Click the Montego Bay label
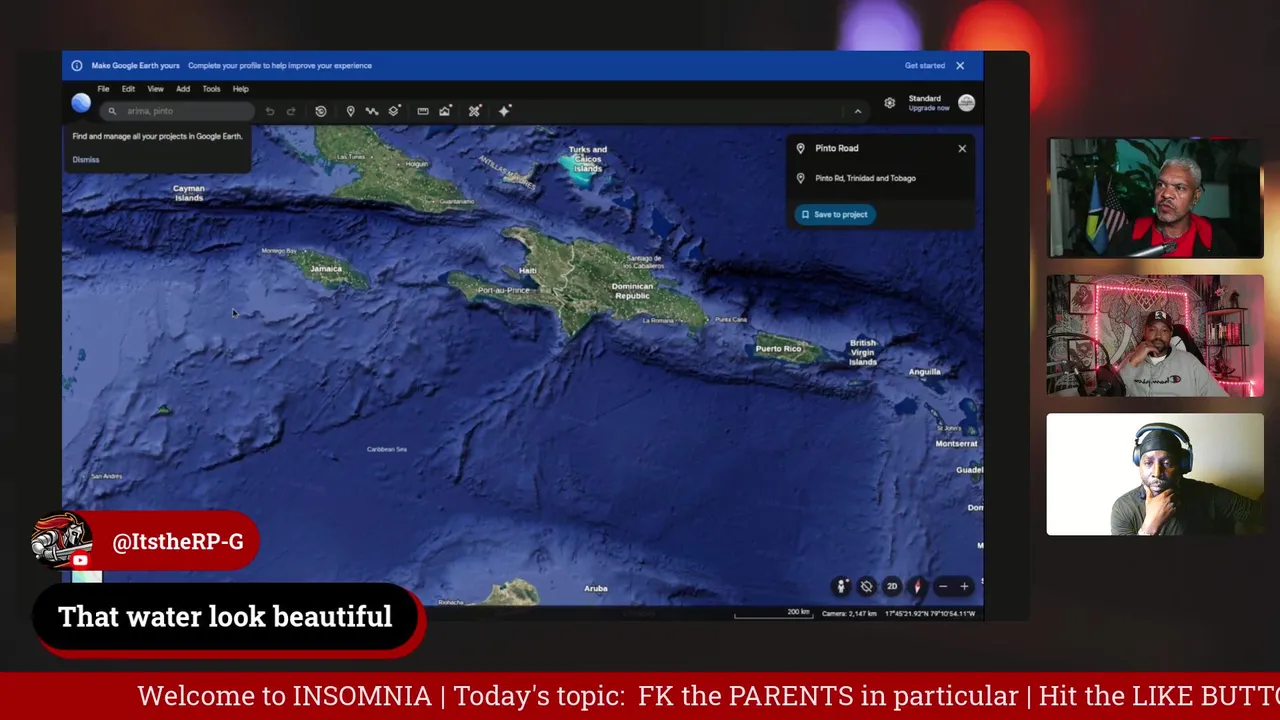This screenshot has height=720, width=1280. 279,251
